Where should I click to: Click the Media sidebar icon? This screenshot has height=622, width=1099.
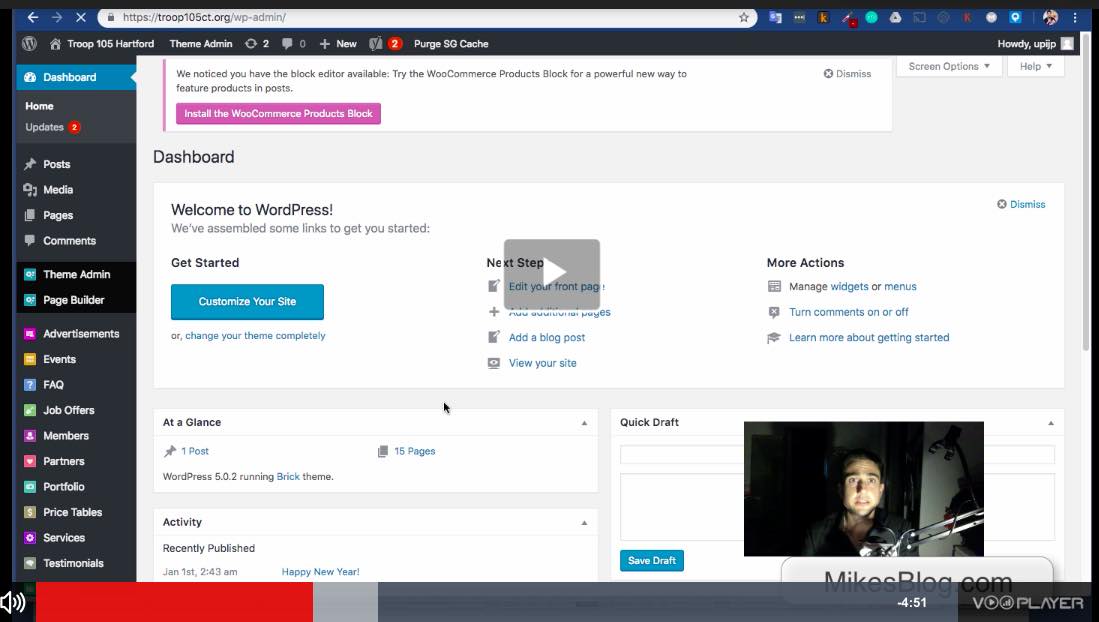tap(29, 190)
